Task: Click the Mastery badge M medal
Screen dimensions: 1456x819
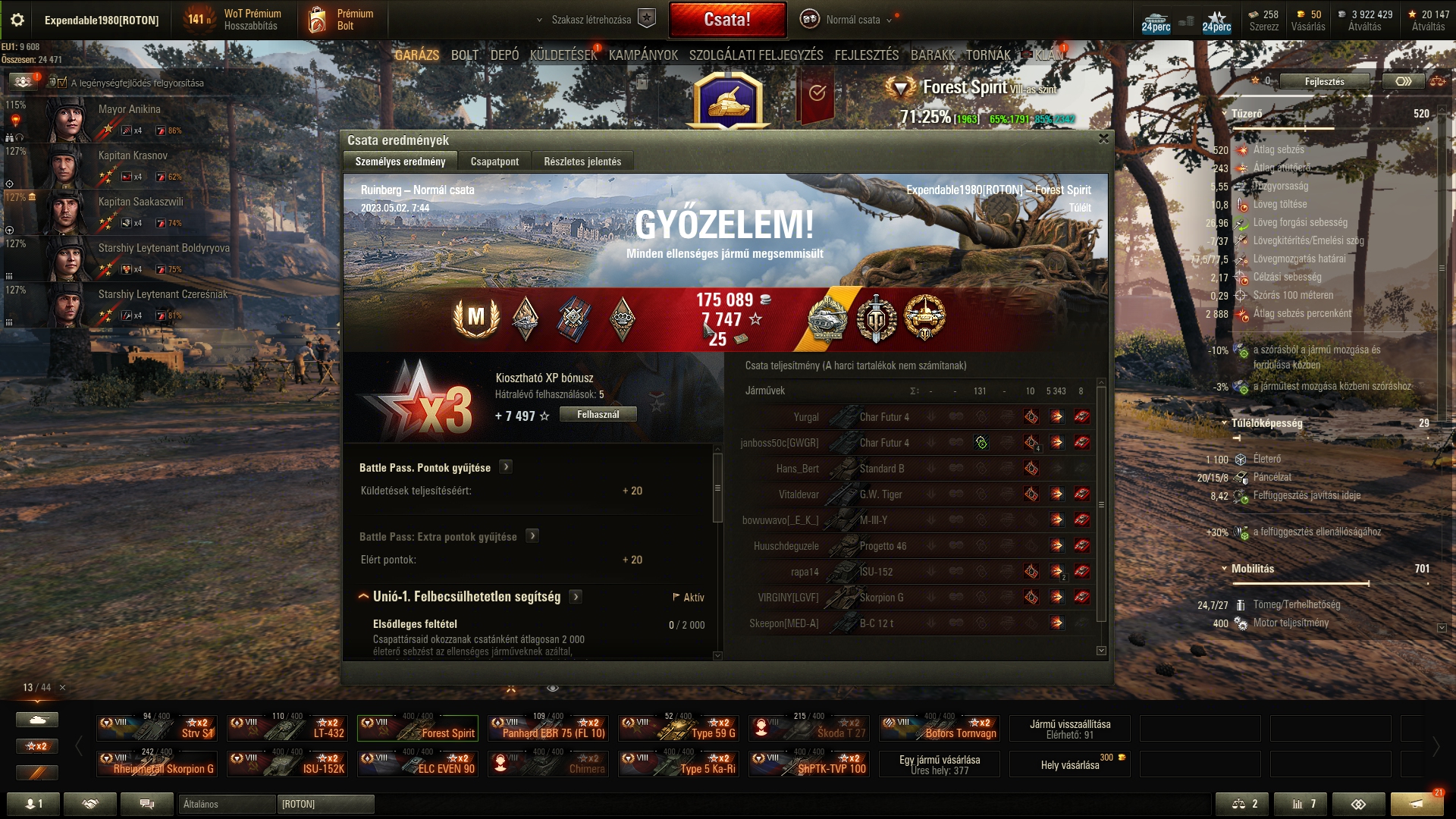Action: (x=476, y=318)
